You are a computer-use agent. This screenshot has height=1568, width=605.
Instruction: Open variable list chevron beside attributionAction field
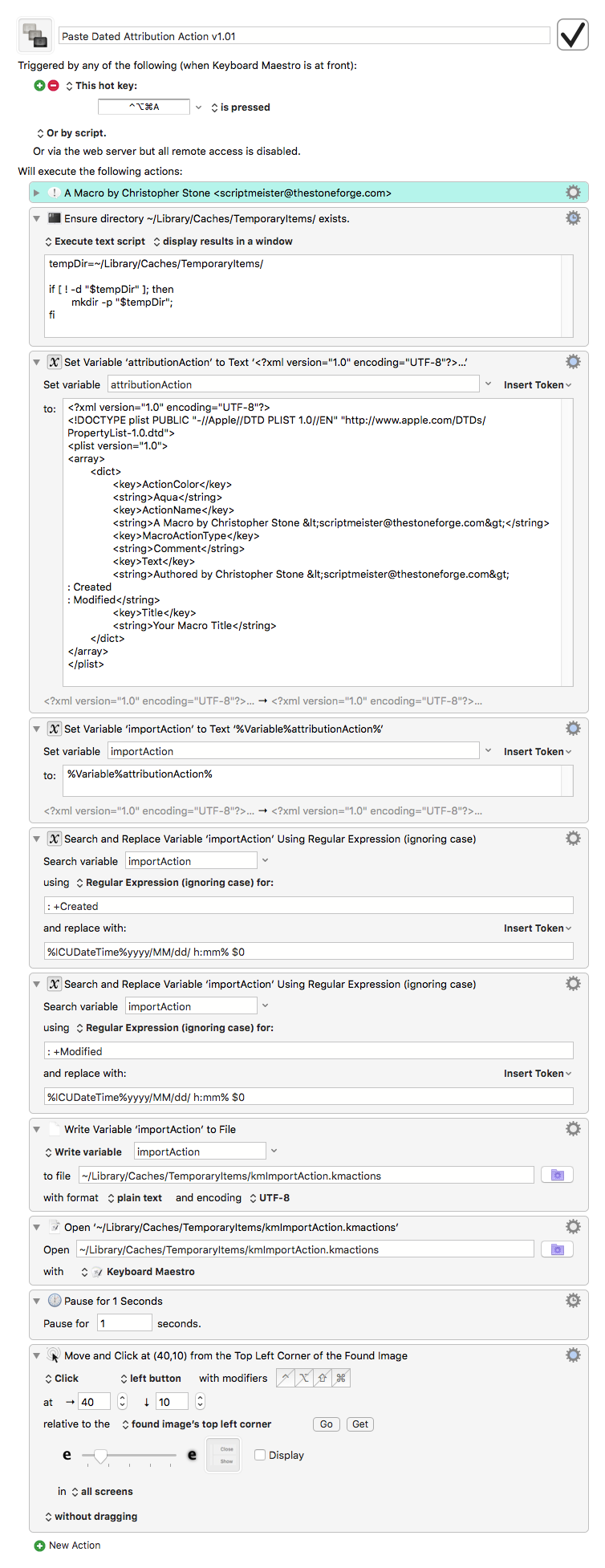coord(488,384)
